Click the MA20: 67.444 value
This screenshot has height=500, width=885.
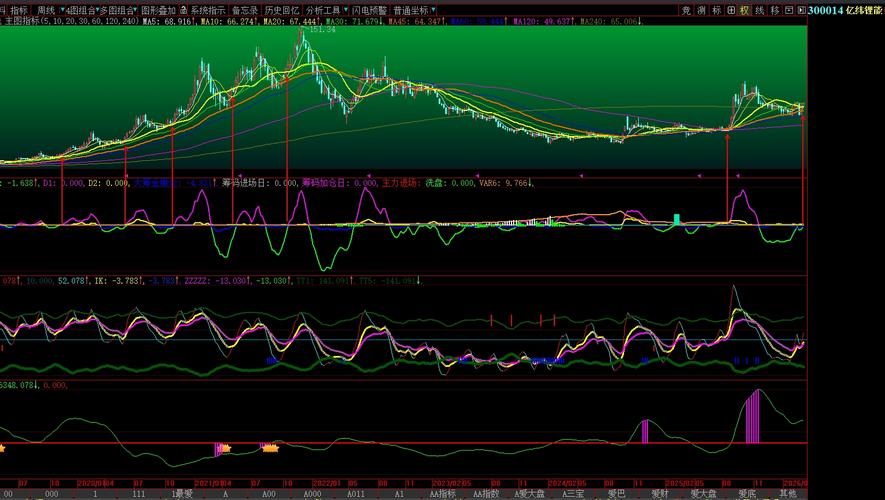(x=290, y=21)
